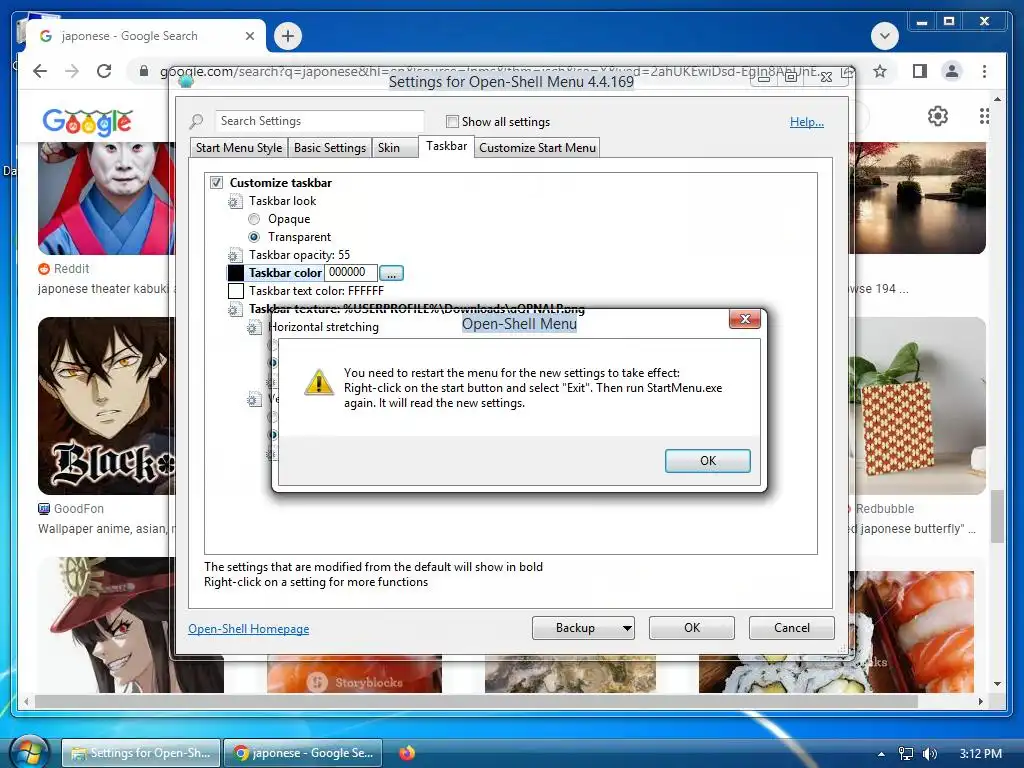
Task: Open the Japanese garden lake image
Action: click(x=917, y=198)
